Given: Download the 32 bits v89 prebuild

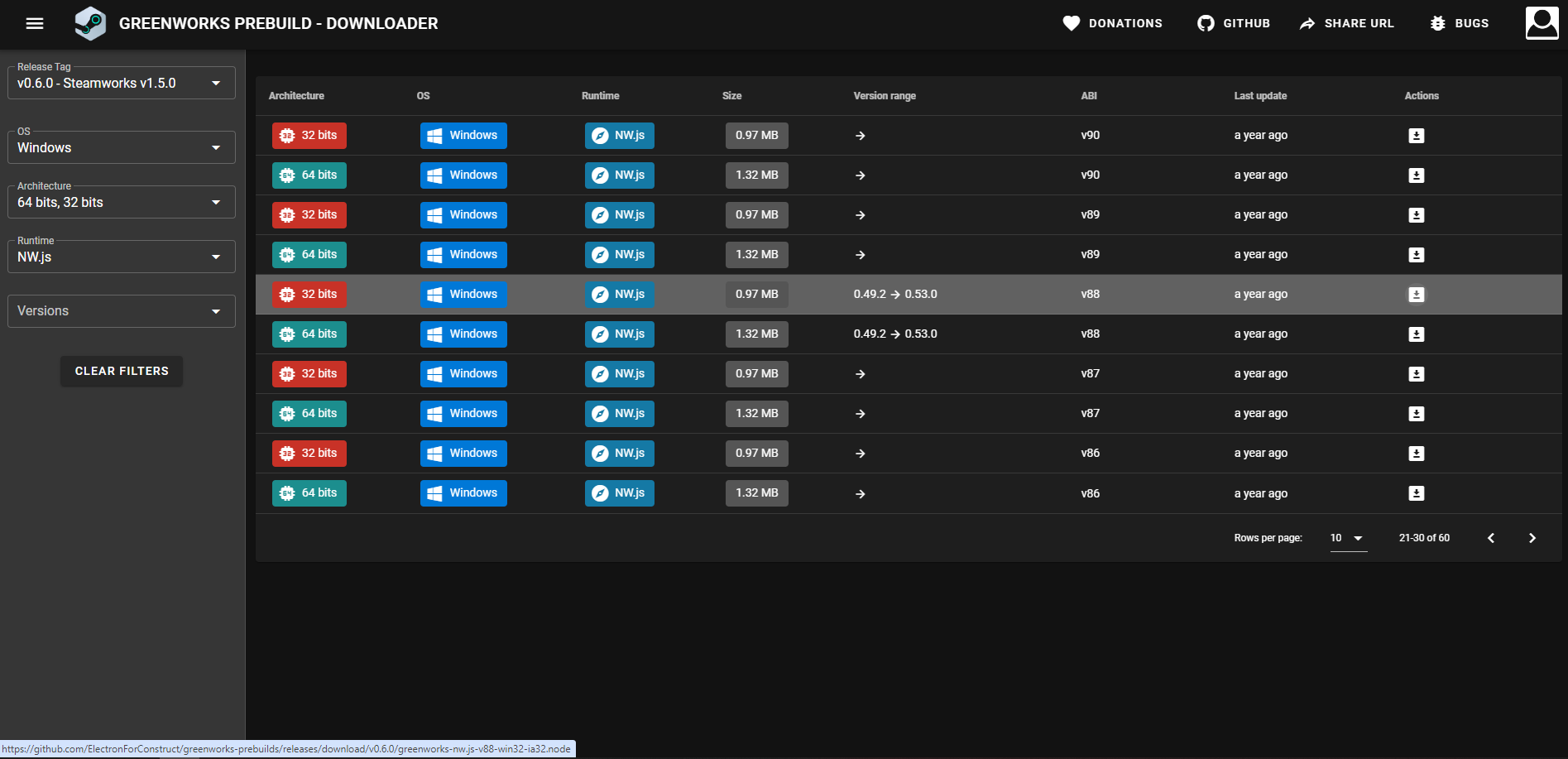Looking at the screenshot, I should click(1417, 215).
